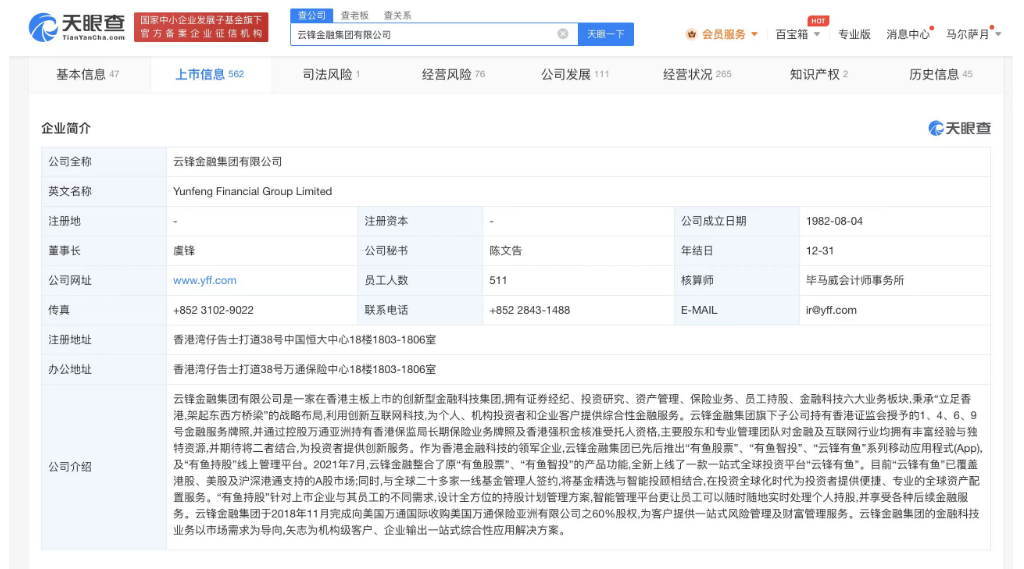Click the phone number +852 2843-1488

click(530, 310)
